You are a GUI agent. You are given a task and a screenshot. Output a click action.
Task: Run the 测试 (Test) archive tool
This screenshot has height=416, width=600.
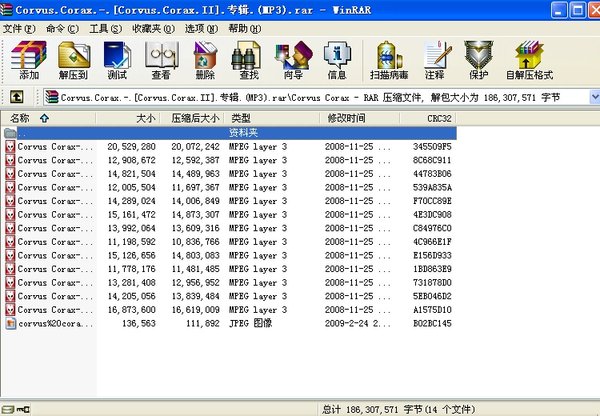pyautogui.click(x=117, y=60)
